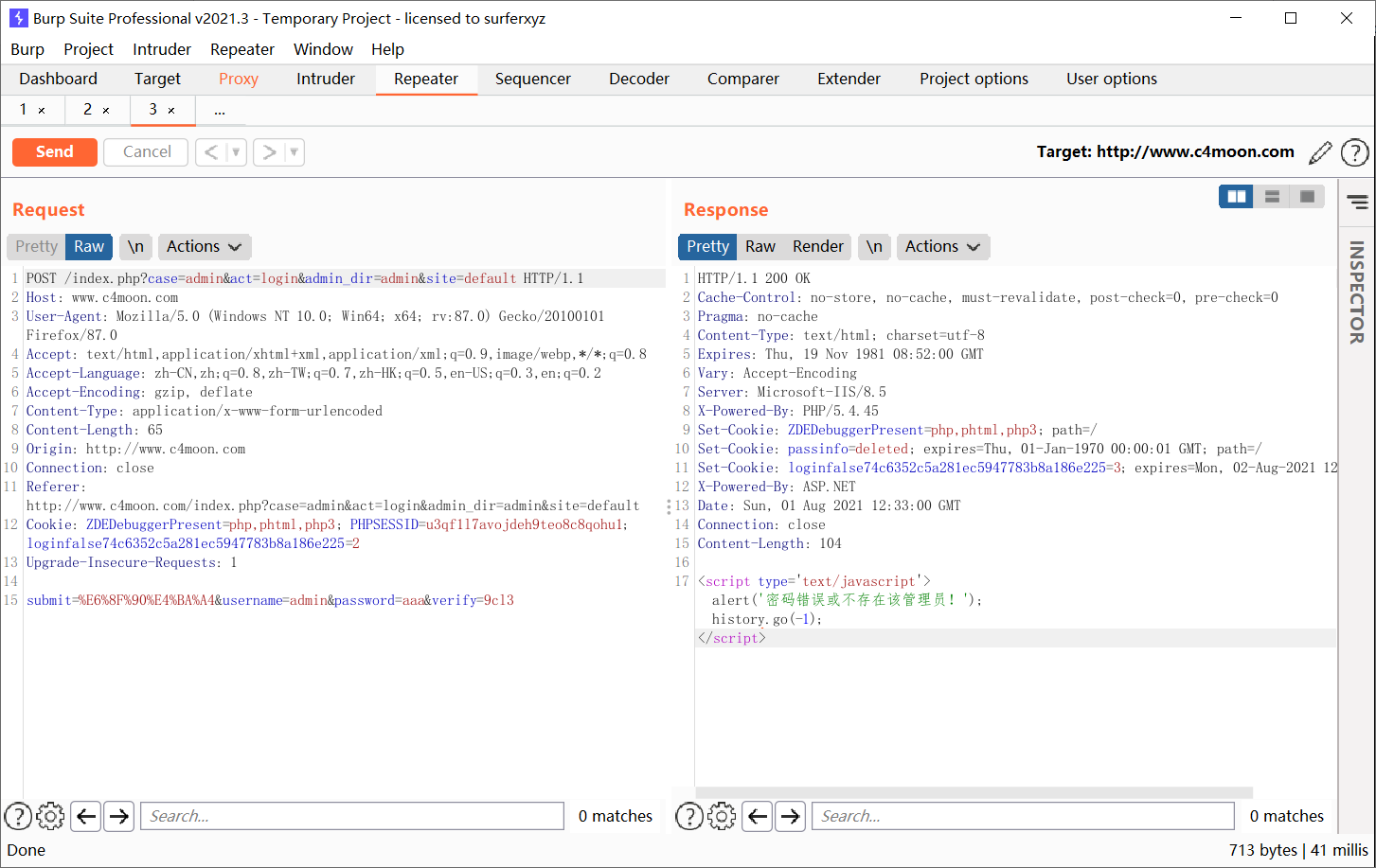Switch response view to Raw
This screenshot has height=868, width=1376.
[760, 247]
